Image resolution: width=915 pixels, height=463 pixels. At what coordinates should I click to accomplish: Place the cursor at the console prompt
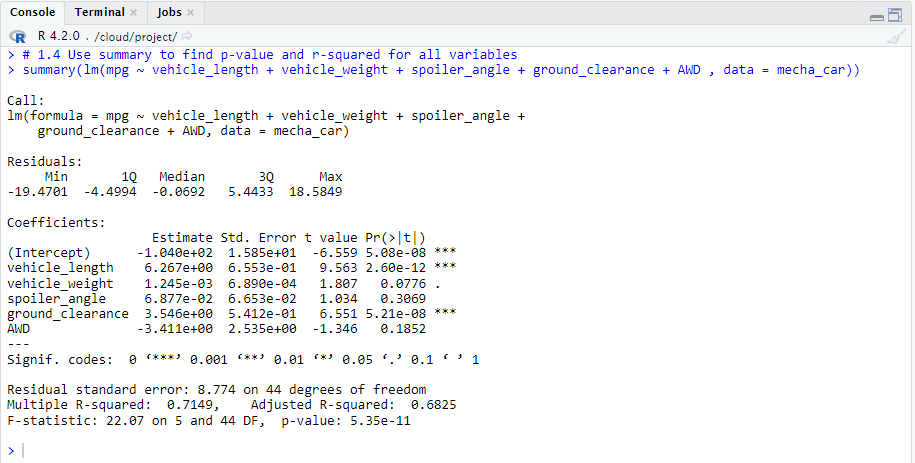point(23,451)
